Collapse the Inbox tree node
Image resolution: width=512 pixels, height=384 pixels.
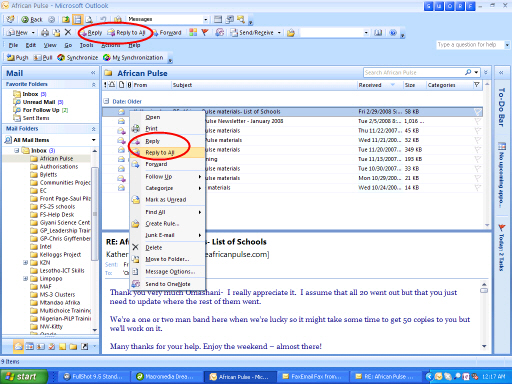tap(17, 151)
